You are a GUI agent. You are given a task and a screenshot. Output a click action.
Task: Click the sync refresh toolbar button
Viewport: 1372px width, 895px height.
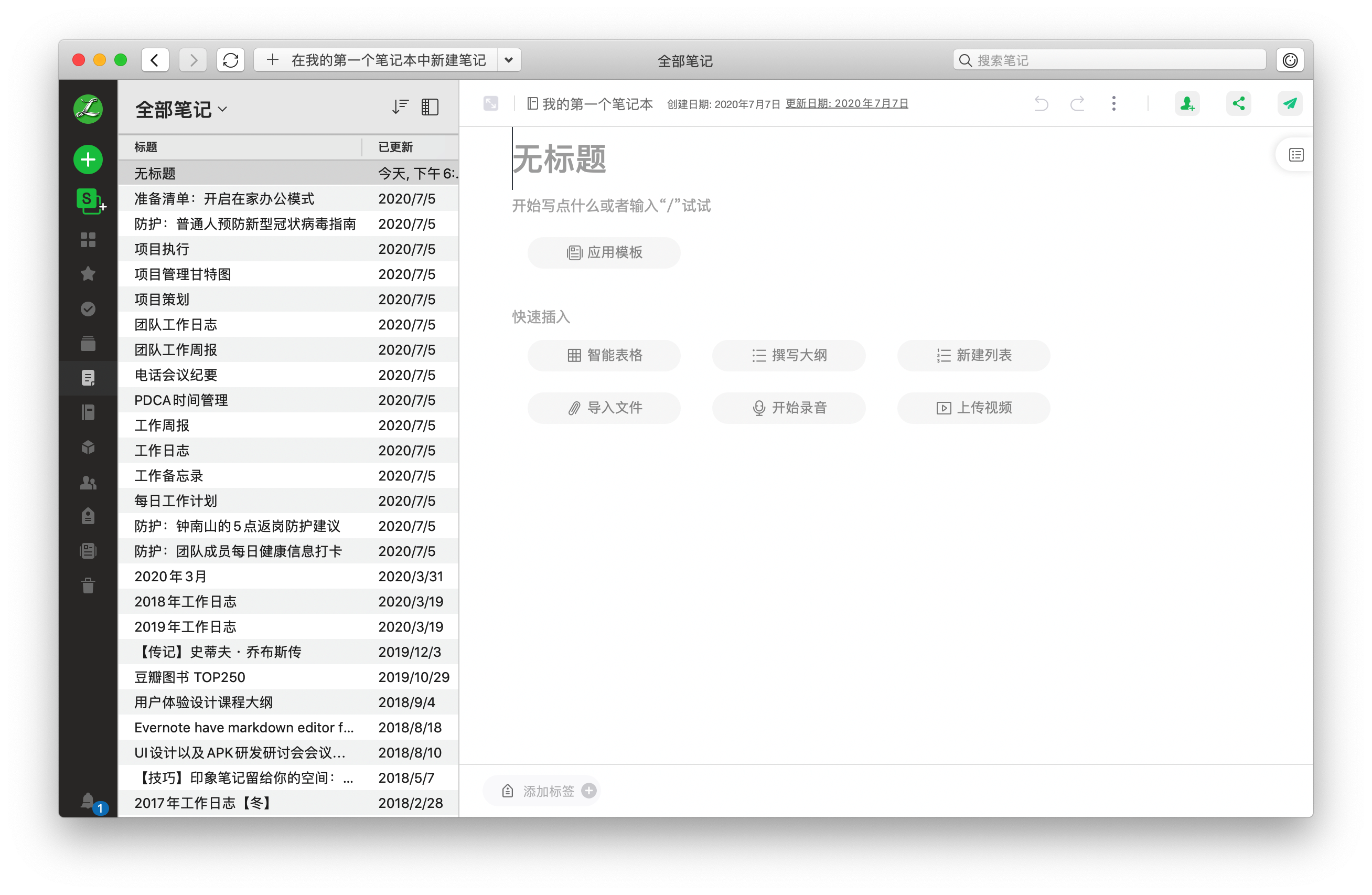(231, 60)
